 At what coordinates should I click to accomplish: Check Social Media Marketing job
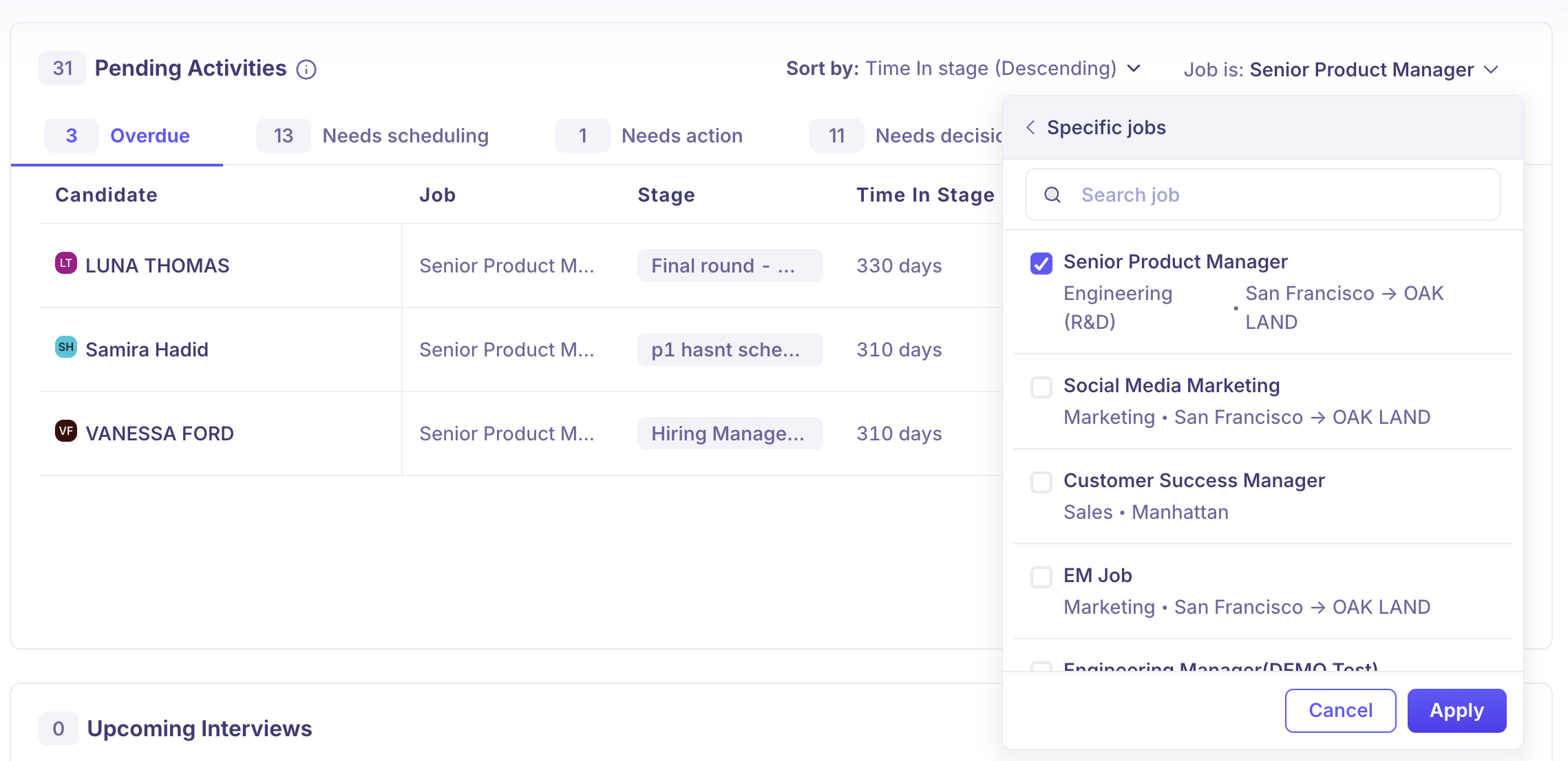1041,387
